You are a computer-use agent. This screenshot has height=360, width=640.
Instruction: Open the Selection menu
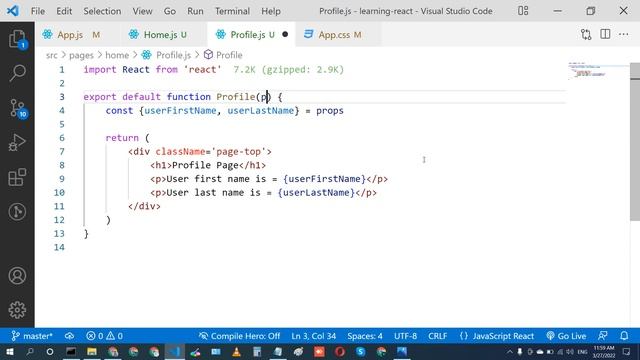tap(102, 11)
